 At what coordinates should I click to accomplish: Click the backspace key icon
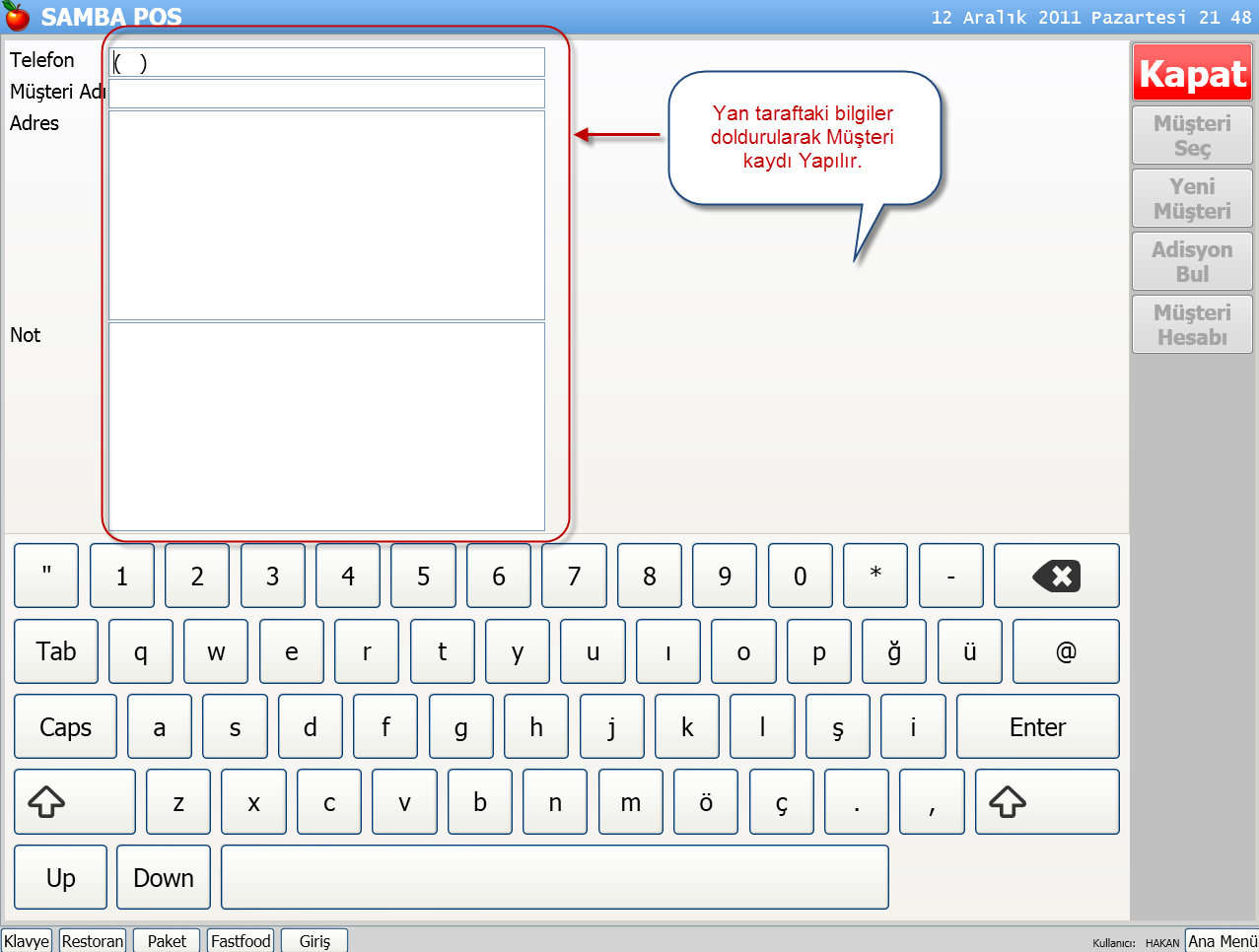1056,576
